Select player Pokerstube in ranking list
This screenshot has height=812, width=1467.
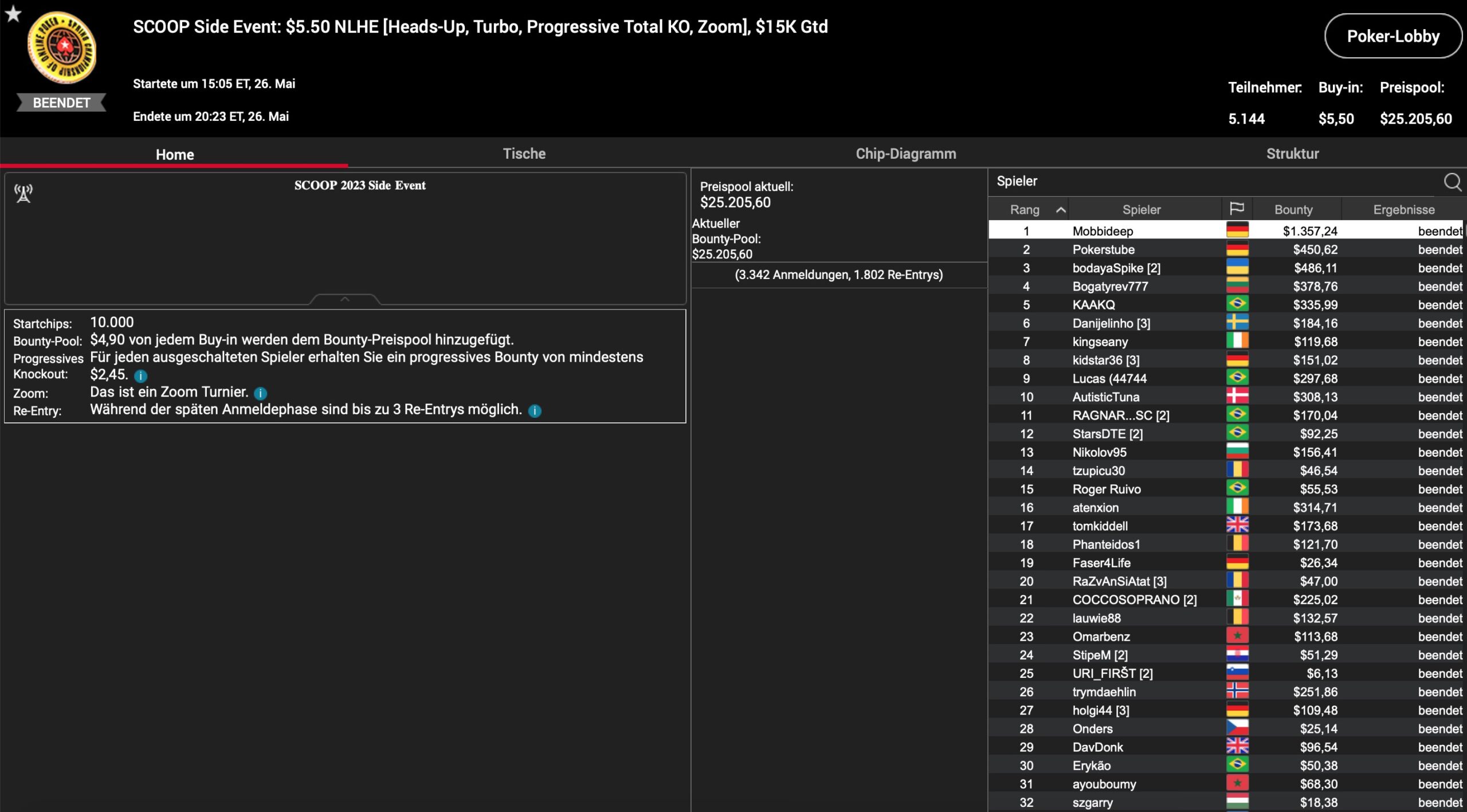(1103, 250)
